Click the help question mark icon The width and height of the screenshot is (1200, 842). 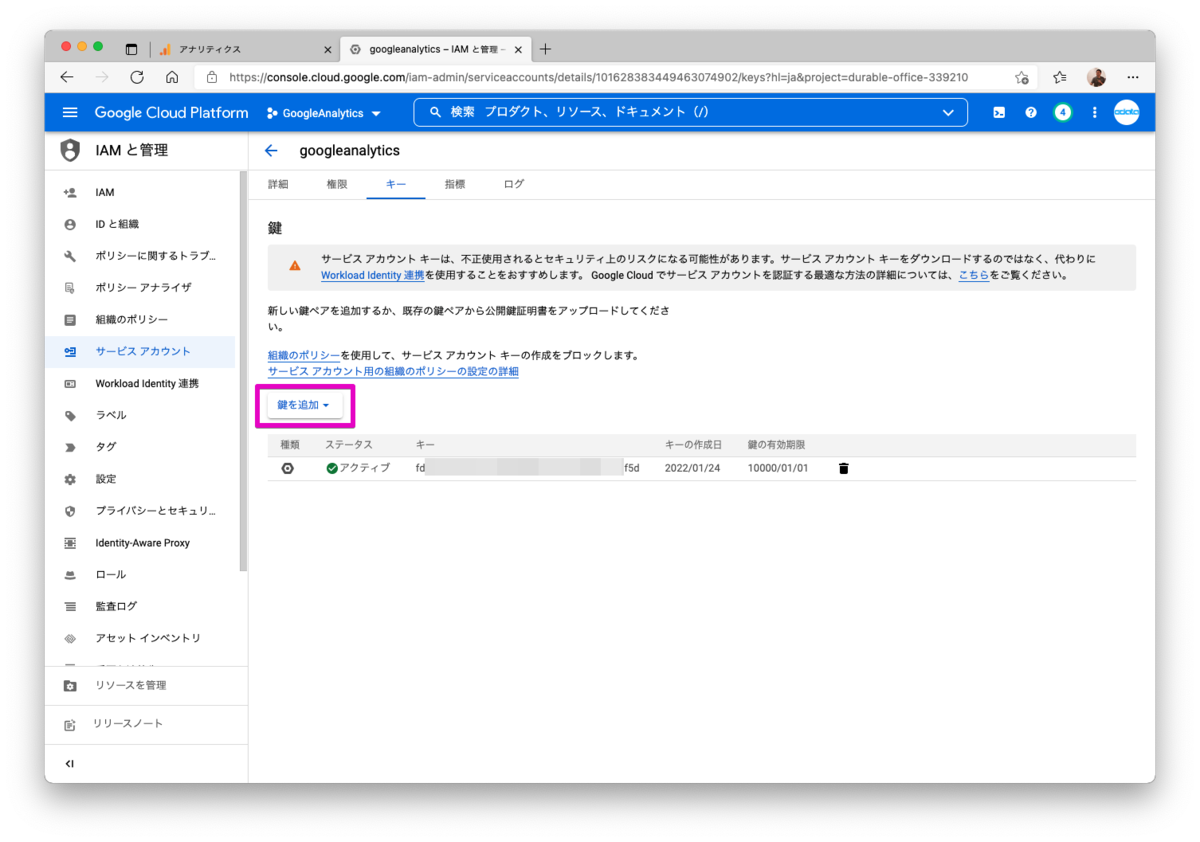(1030, 112)
